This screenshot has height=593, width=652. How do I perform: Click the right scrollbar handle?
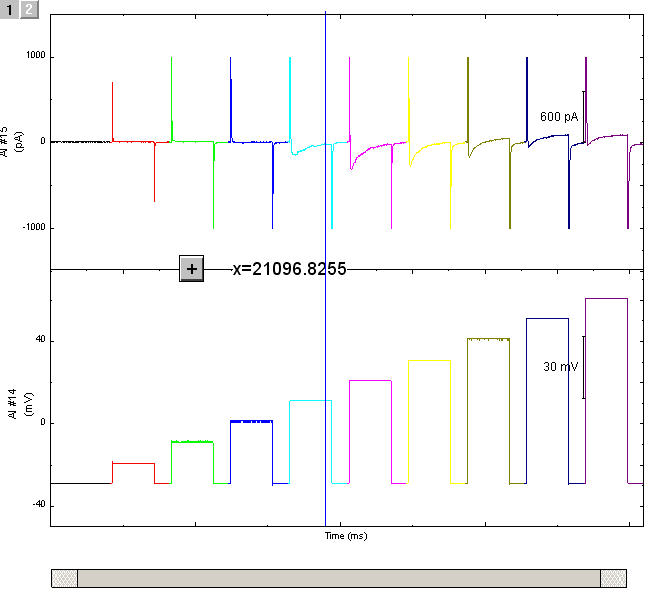(x=613, y=579)
